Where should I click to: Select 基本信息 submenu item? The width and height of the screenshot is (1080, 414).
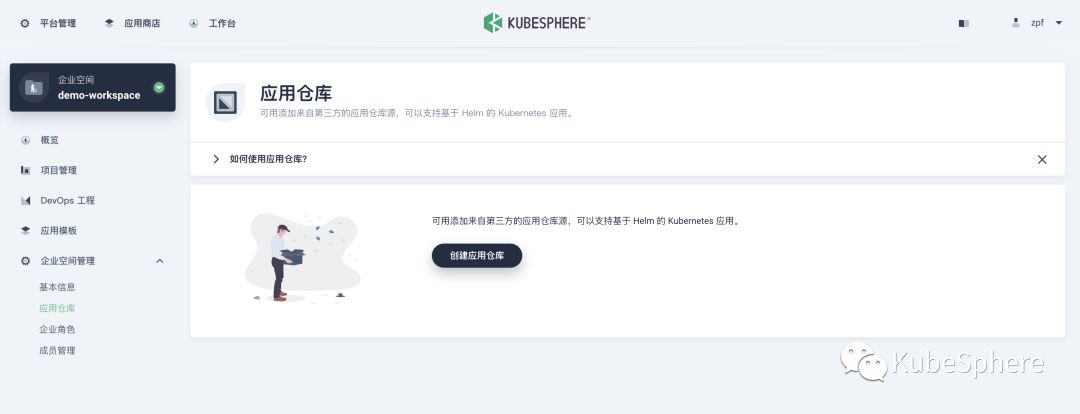click(57, 287)
